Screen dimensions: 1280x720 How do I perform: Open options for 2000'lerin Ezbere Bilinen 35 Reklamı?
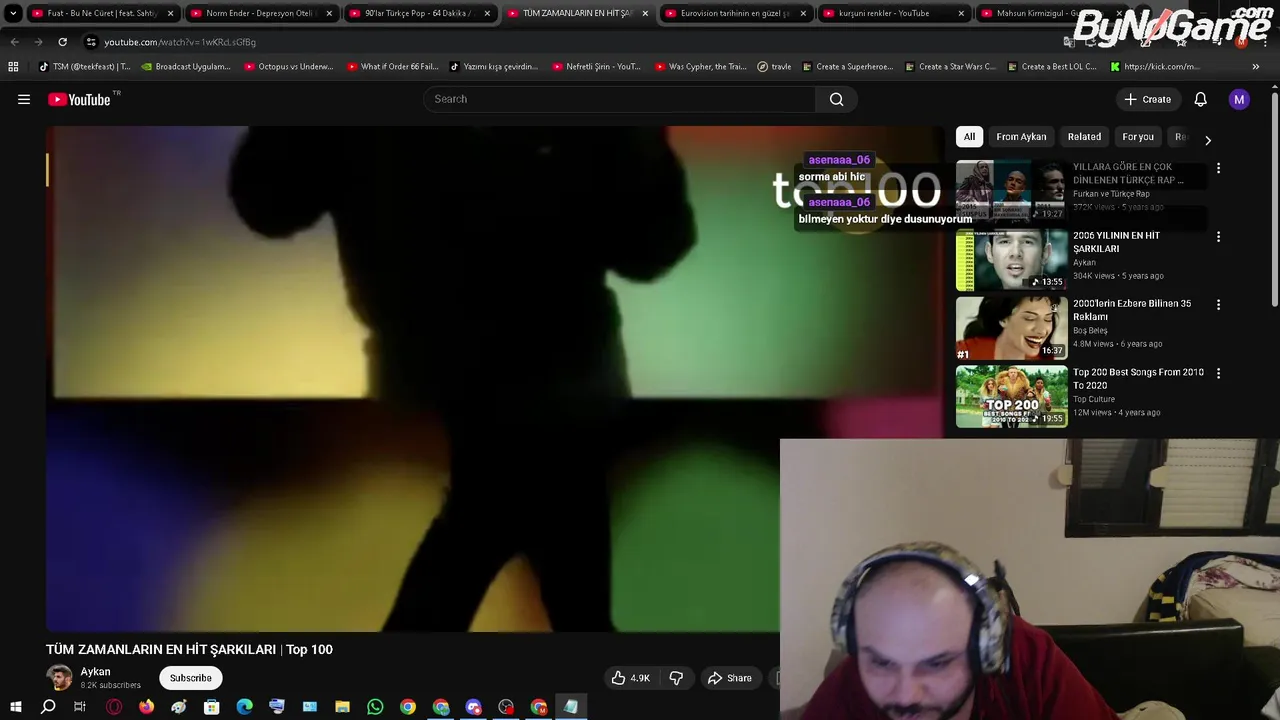tap(1218, 304)
